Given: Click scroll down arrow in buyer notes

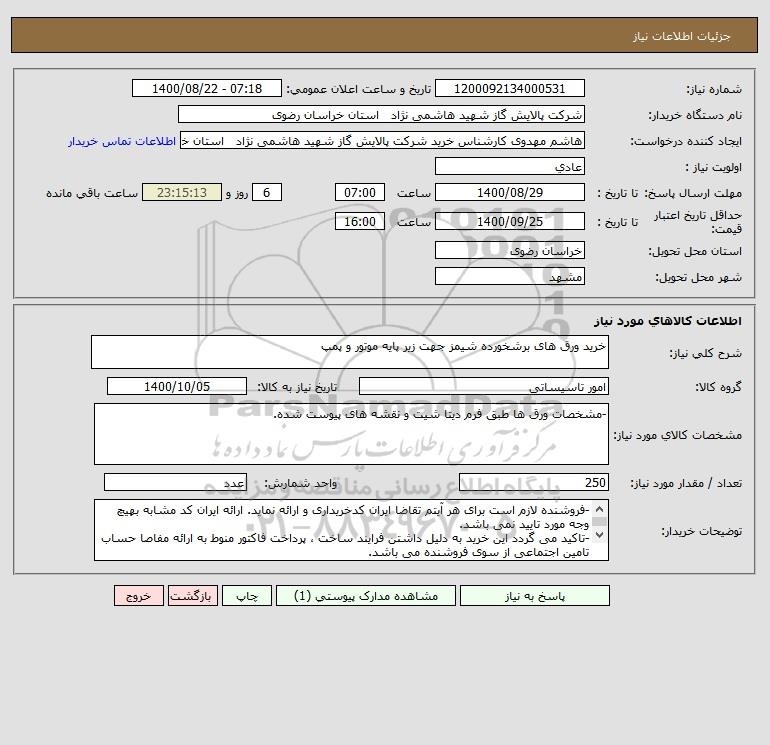Looking at the screenshot, I should (599, 534).
